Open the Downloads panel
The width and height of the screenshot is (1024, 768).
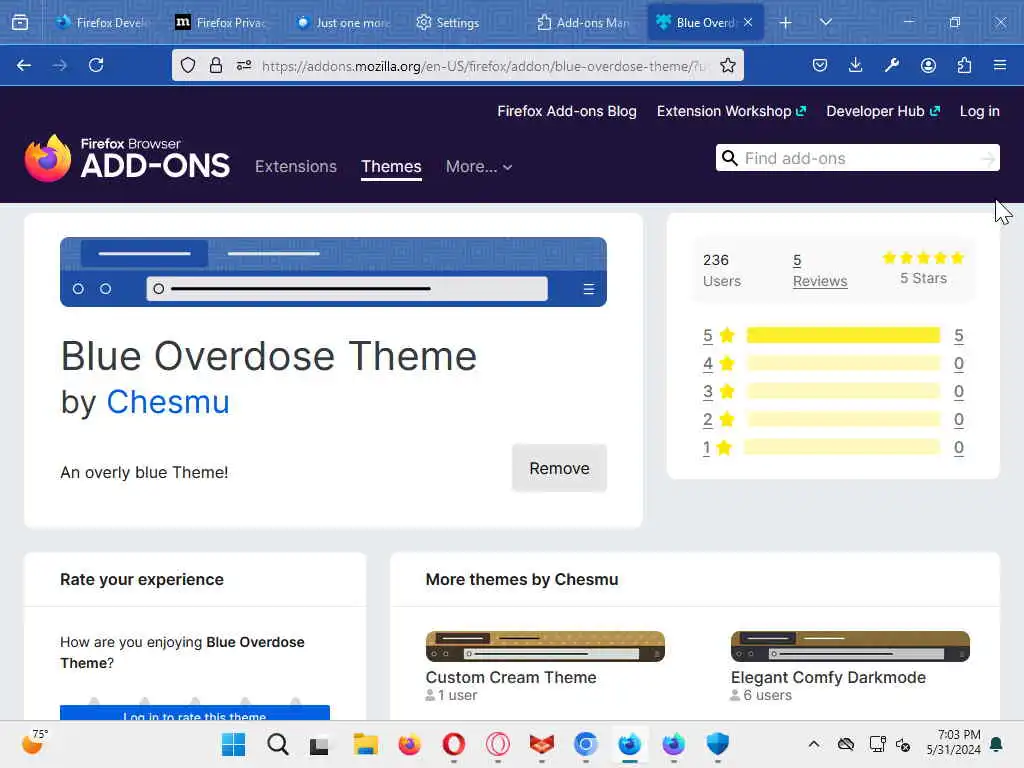click(856, 65)
